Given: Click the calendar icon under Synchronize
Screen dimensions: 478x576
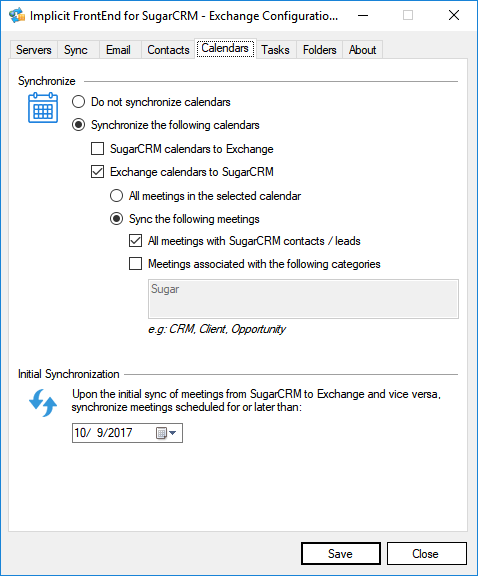Looking at the screenshot, I should 43,108.
